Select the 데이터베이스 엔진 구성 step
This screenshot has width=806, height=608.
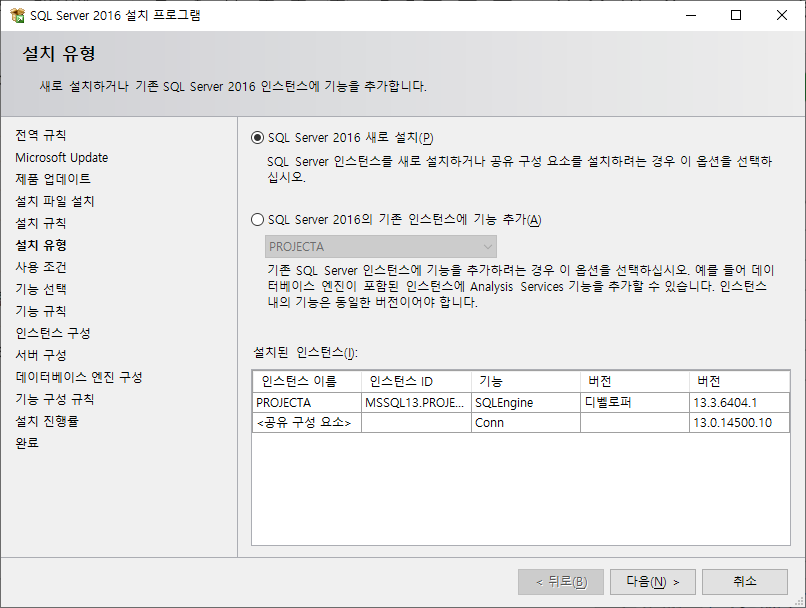[79, 377]
